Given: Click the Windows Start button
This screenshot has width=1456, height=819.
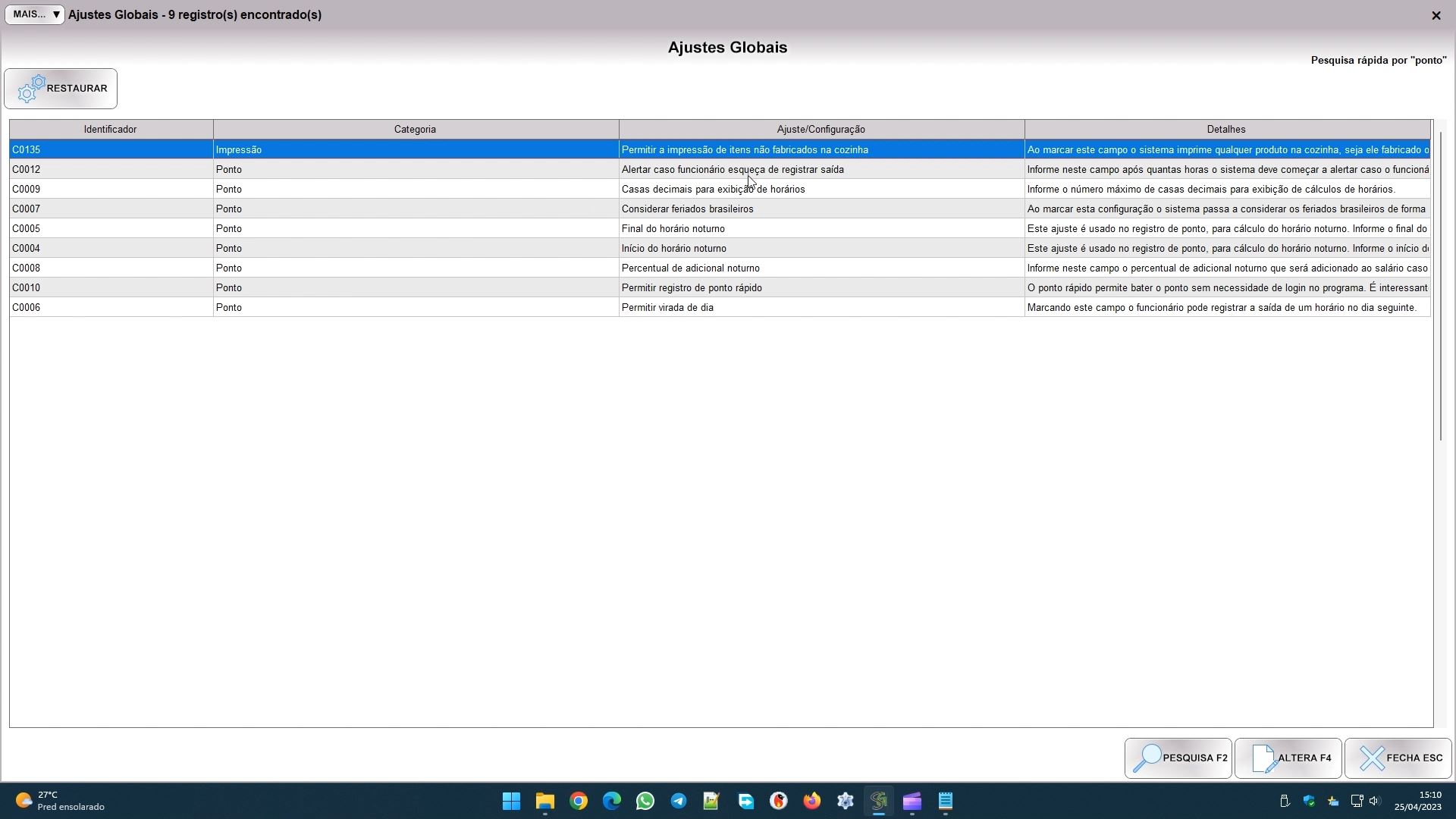Looking at the screenshot, I should click(x=512, y=801).
